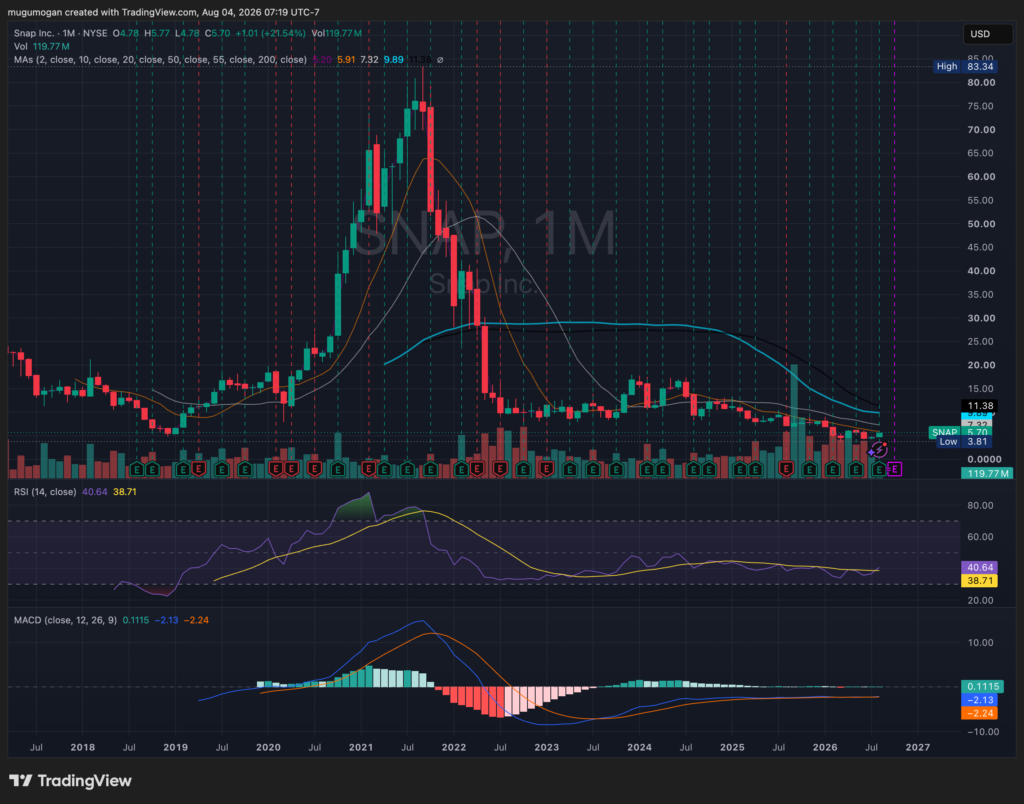Open the USD currency selector
The height and width of the screenshot is (804, 1024).
[x=987, y=34]
